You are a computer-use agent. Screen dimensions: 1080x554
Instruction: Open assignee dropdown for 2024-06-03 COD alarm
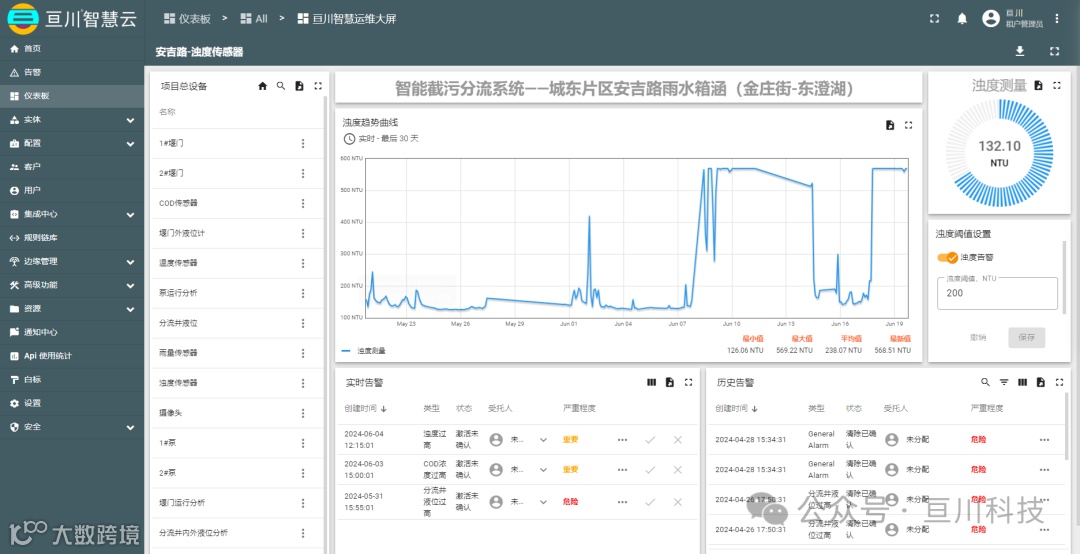543,469
